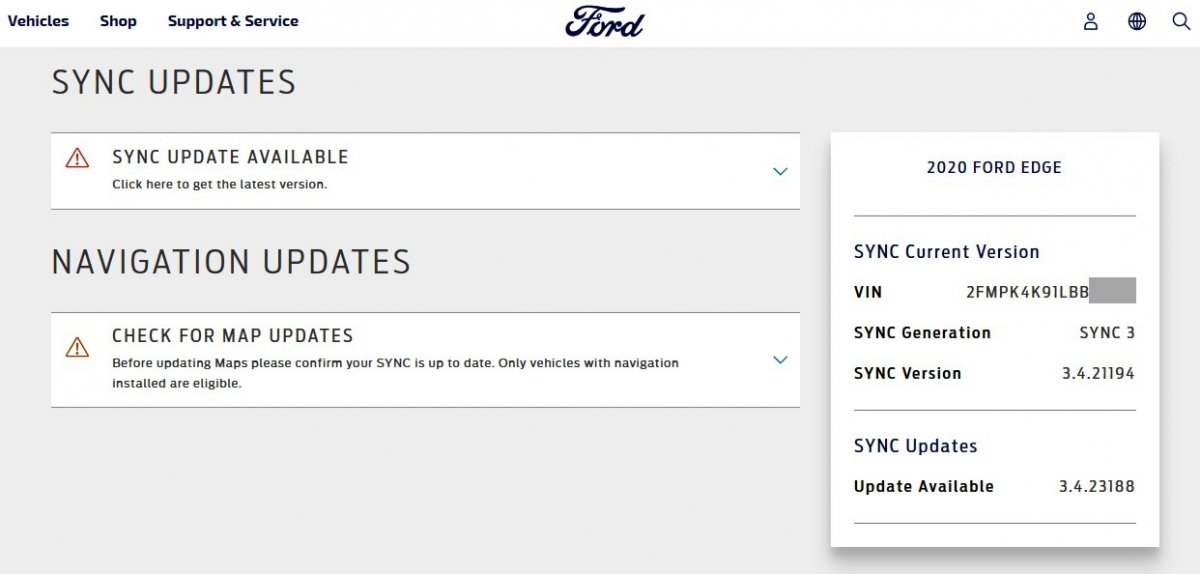Click the SYNC UPDATE AVAILABLE heading
The width and height of the screenshot is (1200, 574).
230,157
